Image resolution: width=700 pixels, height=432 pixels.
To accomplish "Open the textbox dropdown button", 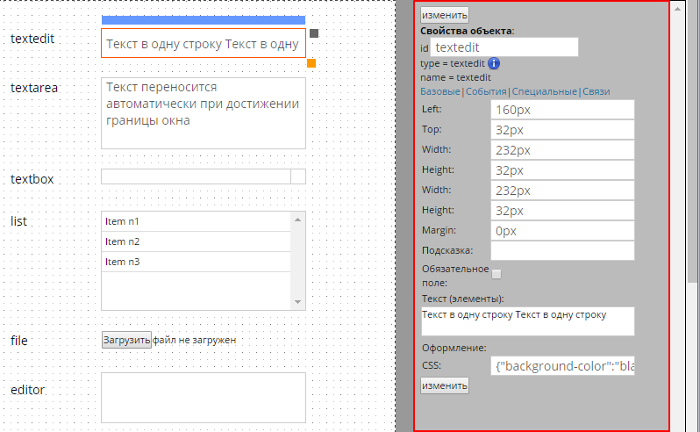I will (297, 177).
